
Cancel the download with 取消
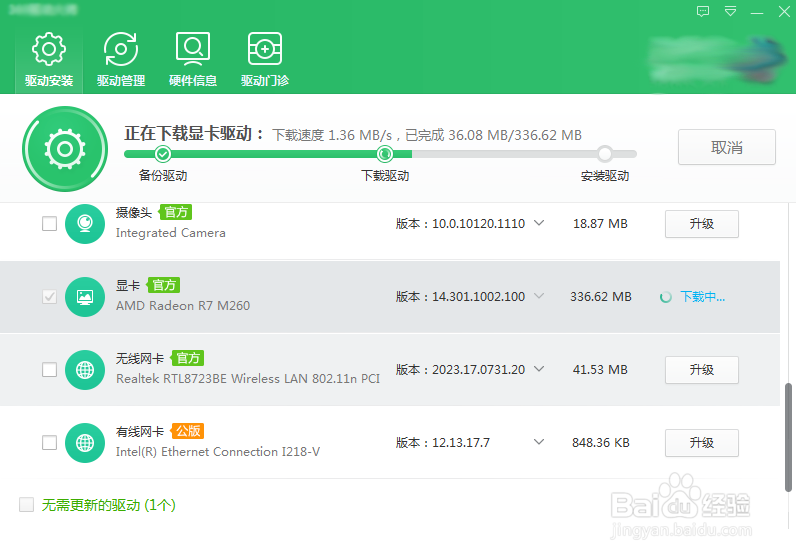pyautogui.click(x=727, y=147)
